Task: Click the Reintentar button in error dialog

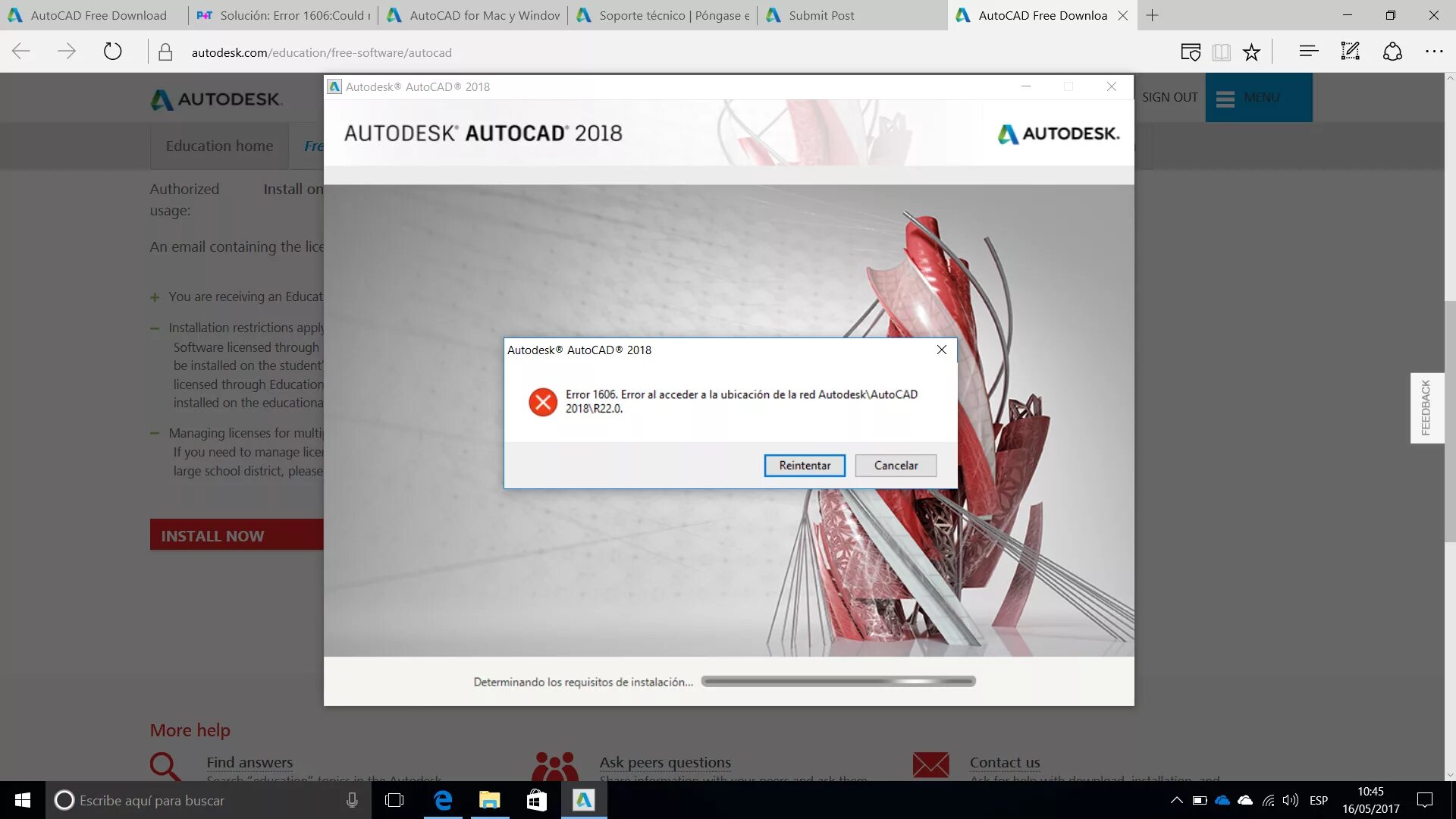Action: [x=804, y=466]
